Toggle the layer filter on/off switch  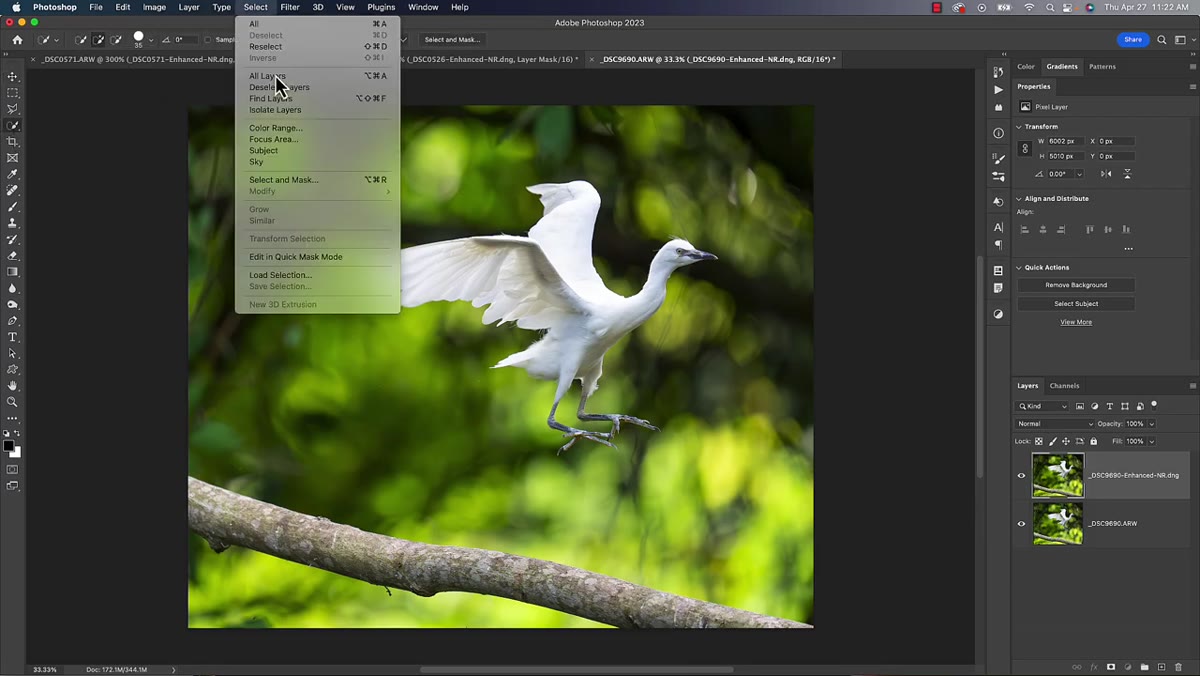pos(1154,405)
